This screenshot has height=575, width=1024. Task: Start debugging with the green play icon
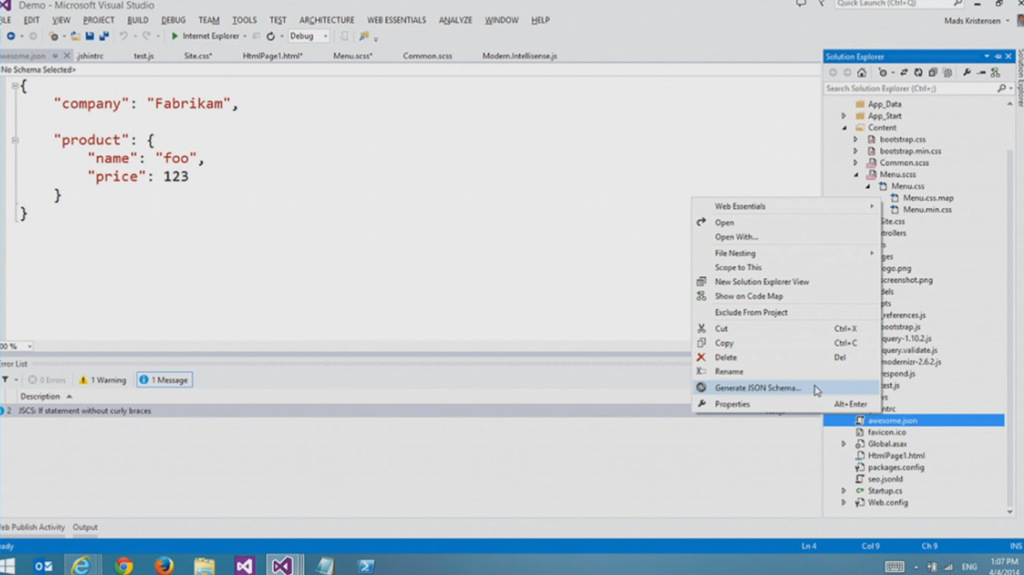click(174, 36)
